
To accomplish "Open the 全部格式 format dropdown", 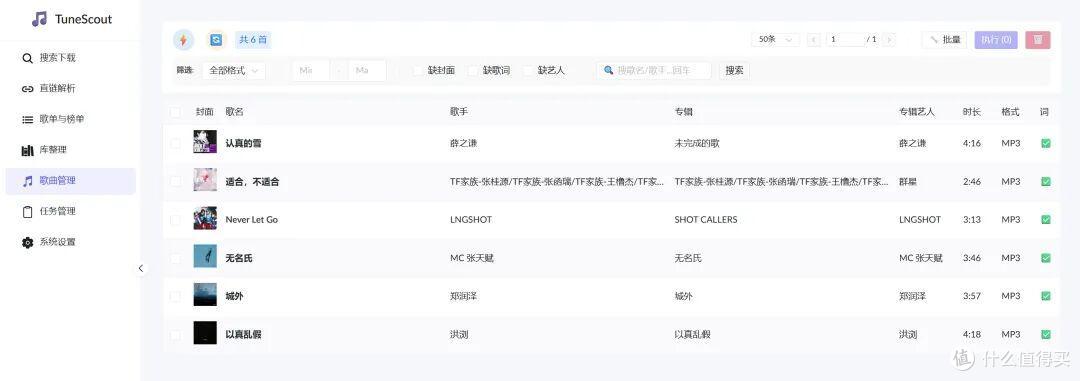I will coord(234,70).
